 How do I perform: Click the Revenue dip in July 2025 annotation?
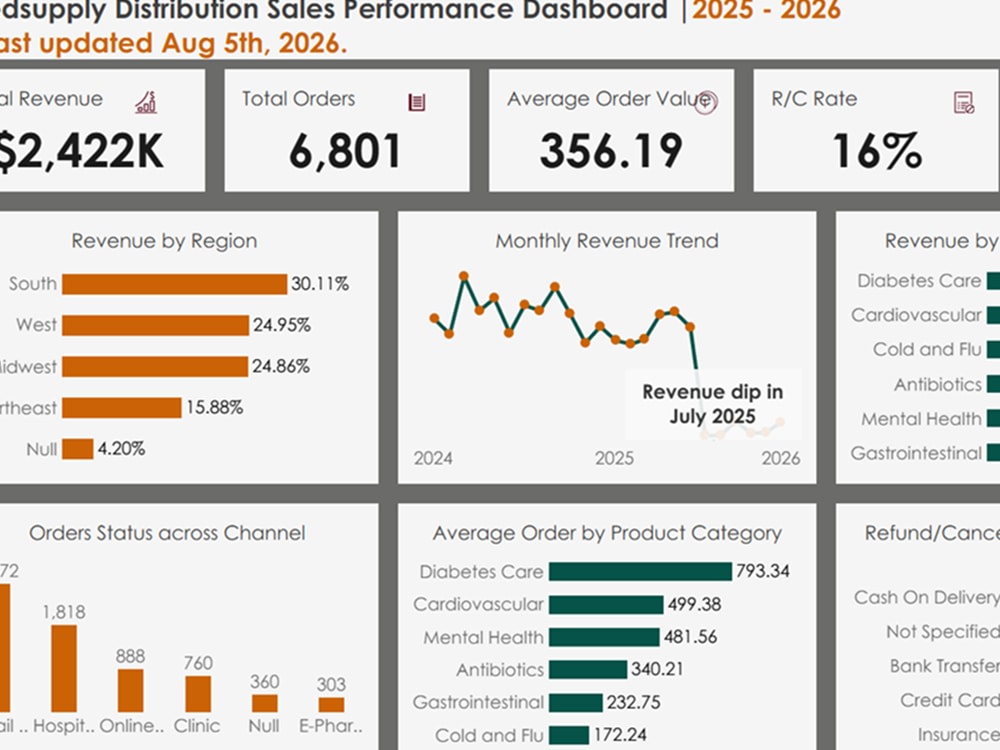click(712, 404)
